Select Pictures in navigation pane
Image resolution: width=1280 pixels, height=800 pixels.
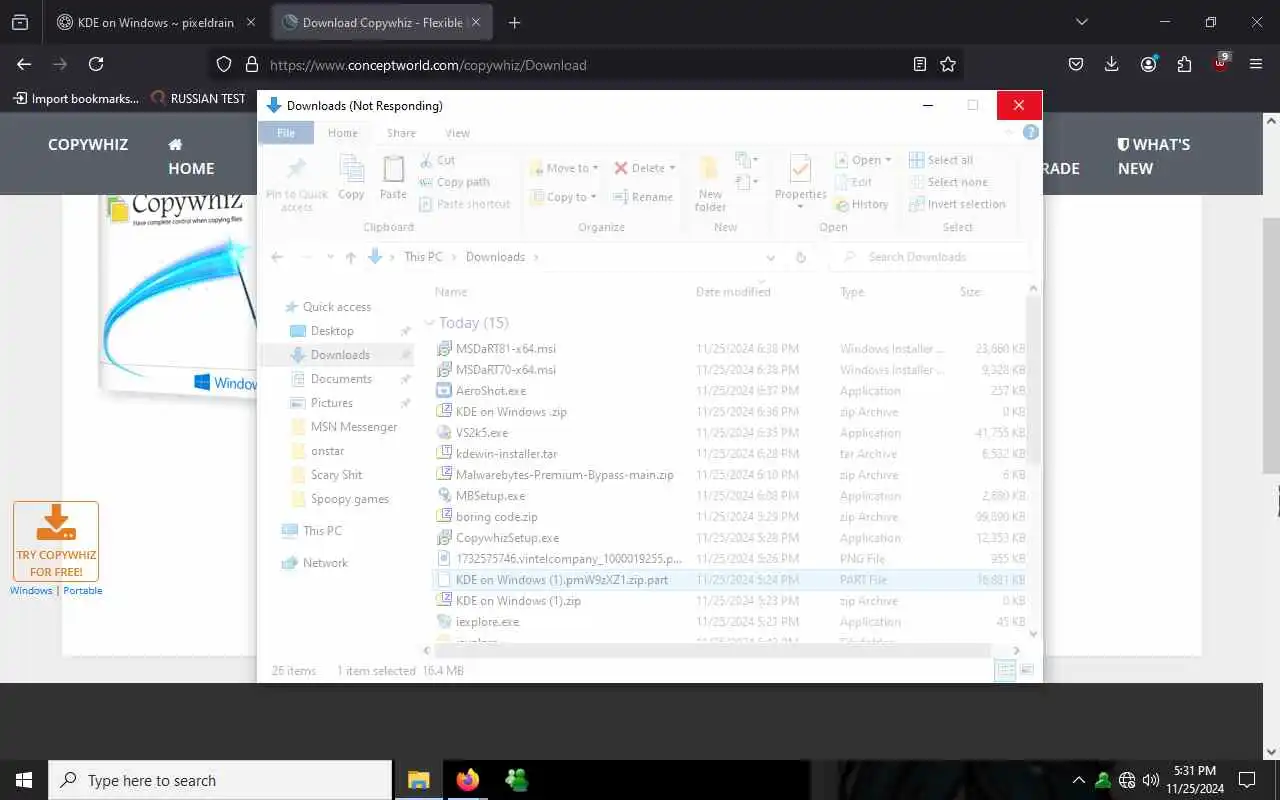[331, 403]
